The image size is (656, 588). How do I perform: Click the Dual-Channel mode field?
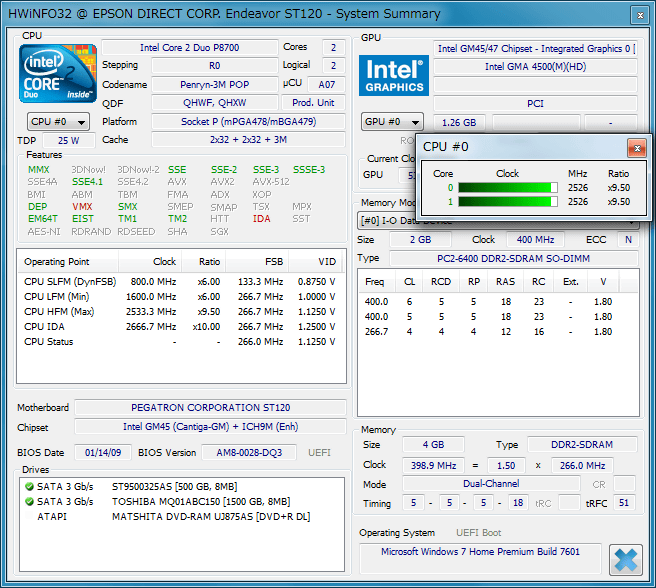pos(491,484)
